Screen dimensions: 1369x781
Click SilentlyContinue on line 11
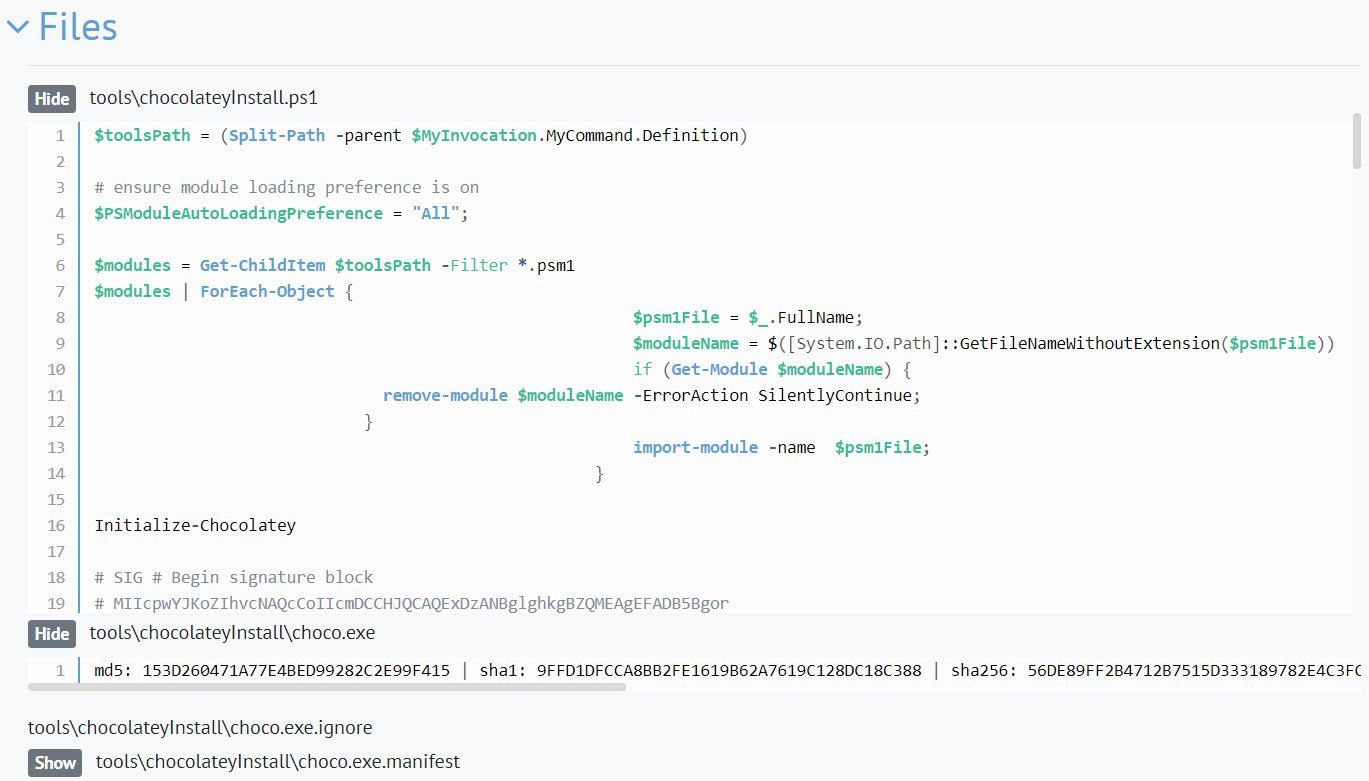[834, 395]
